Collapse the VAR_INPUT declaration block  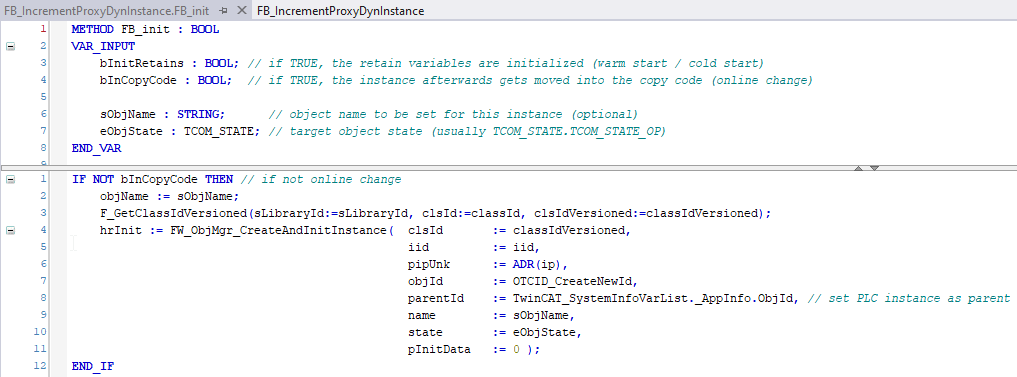[10, 46]
